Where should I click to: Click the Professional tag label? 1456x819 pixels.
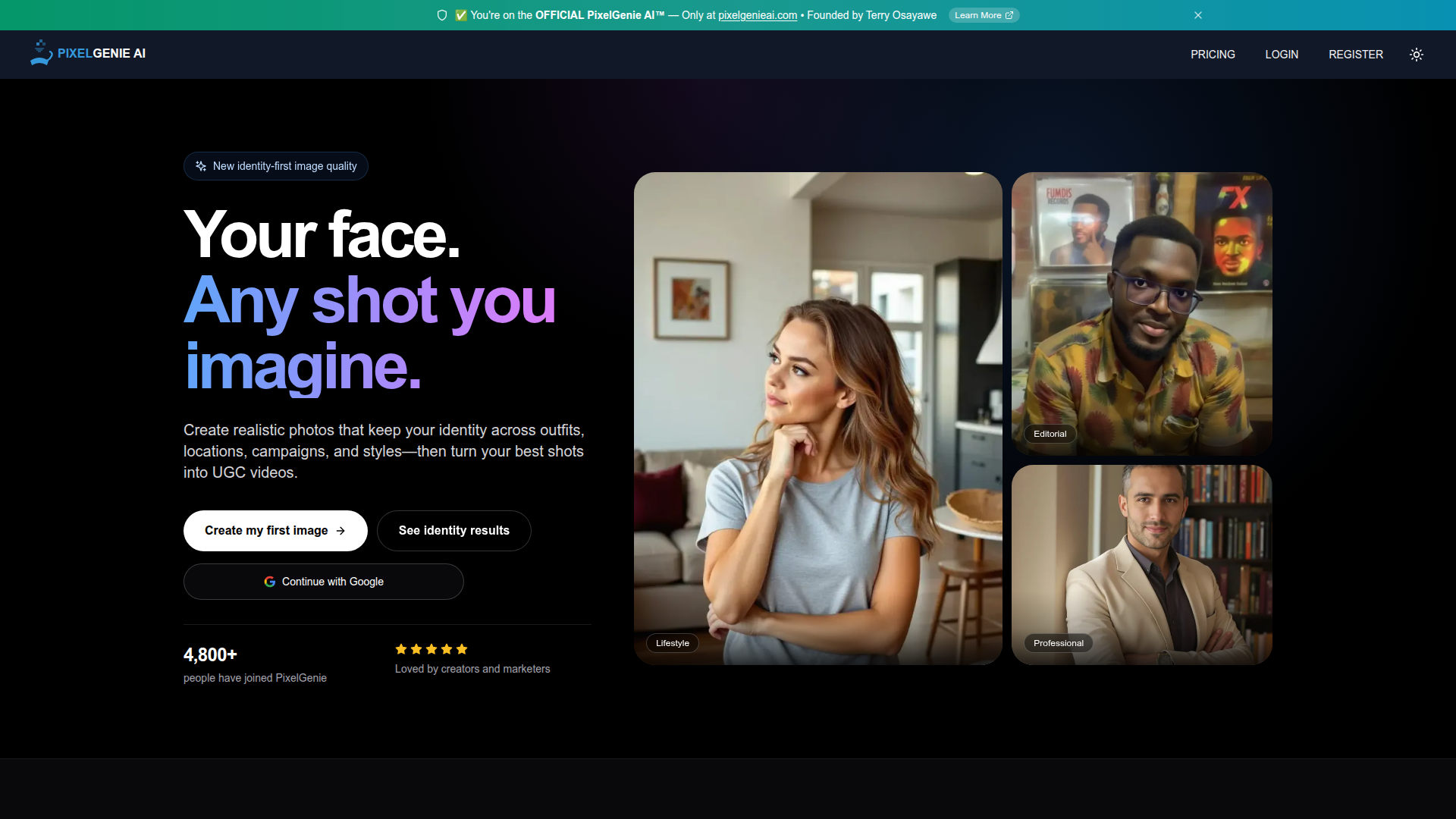pyautogui.click(x=1059, y=643)
